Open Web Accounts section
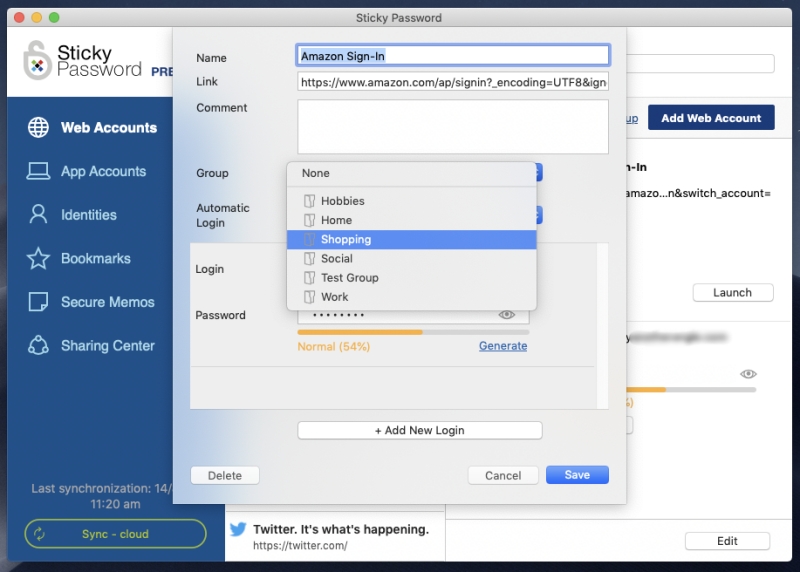Image resolution: width=800 pixels, height=572 pixels. [92, 127]
